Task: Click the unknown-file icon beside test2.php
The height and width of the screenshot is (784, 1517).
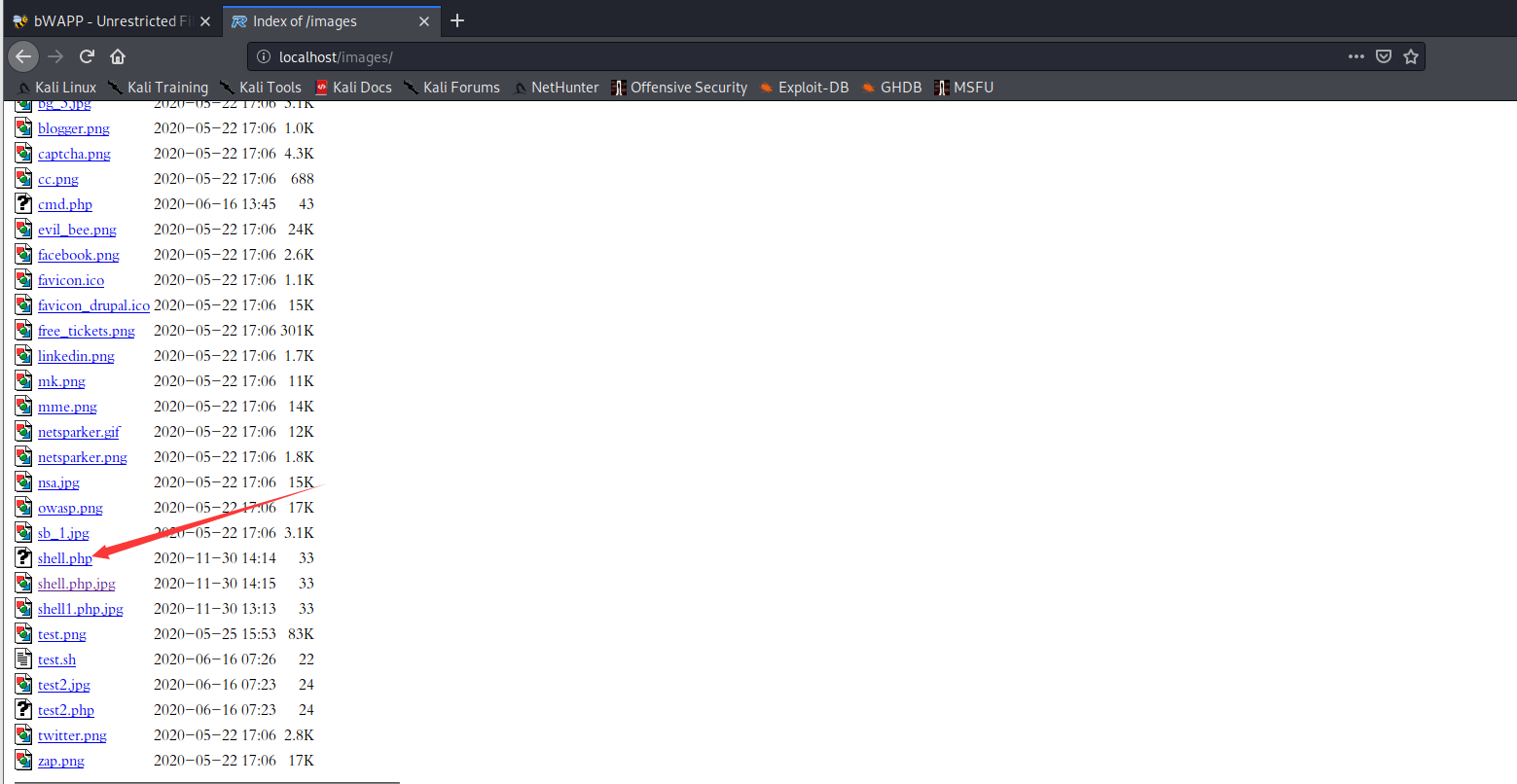Action: point(23,709)
